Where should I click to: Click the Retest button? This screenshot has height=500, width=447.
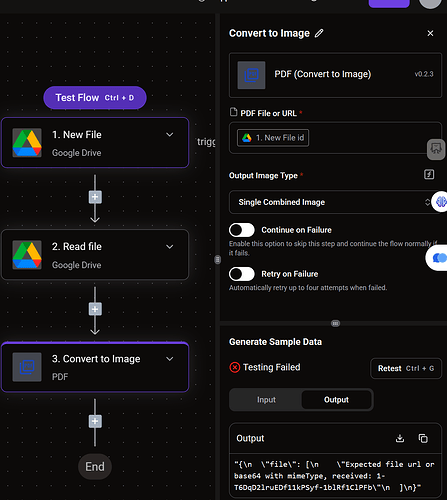coord(406,368)
